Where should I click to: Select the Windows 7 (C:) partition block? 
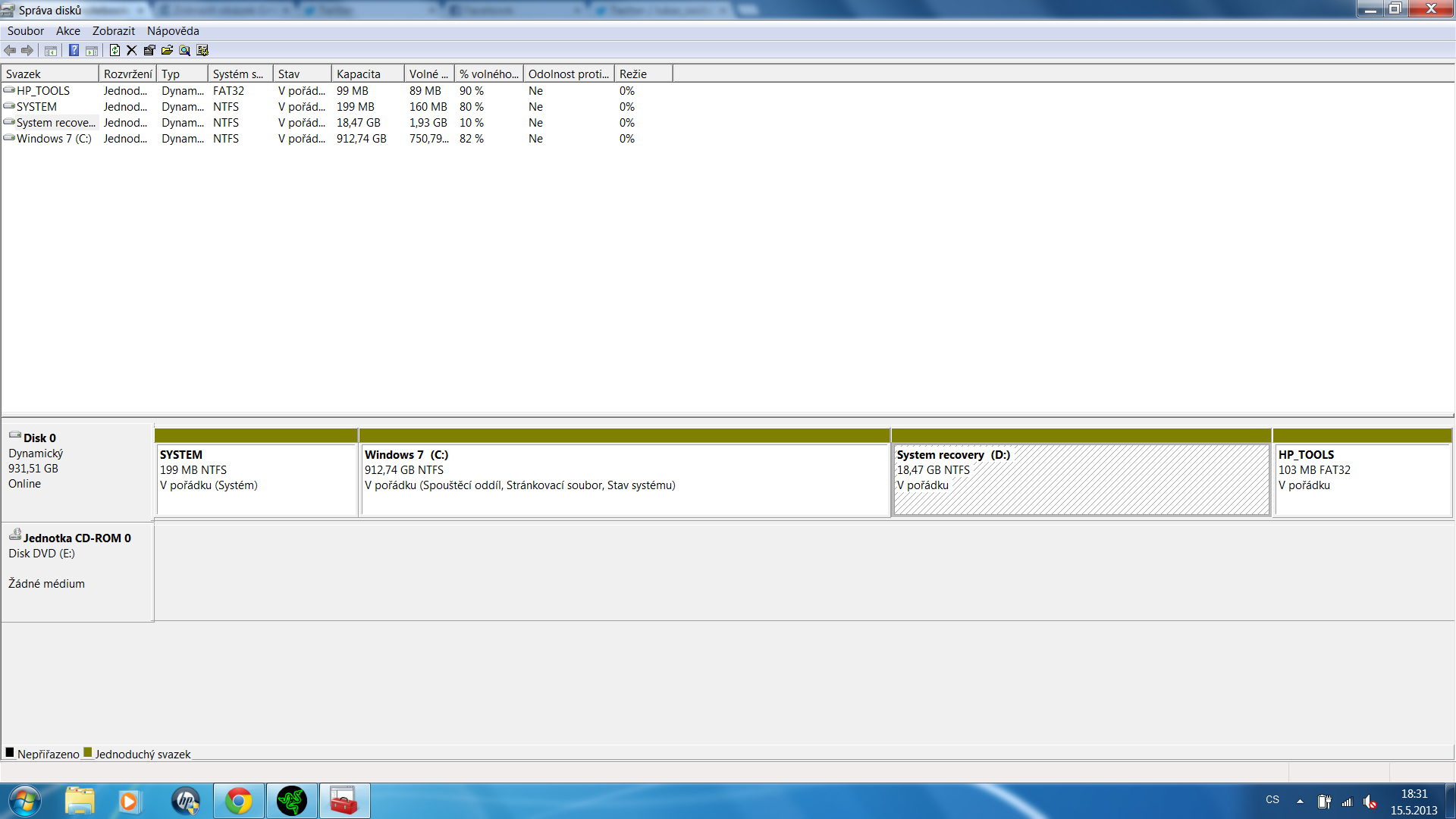624,479
